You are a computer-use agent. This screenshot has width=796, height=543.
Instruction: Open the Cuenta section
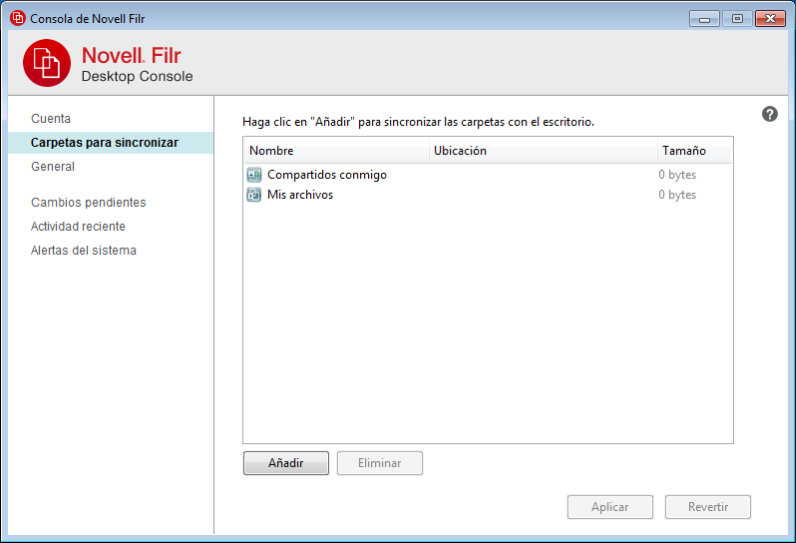(51, 119)
